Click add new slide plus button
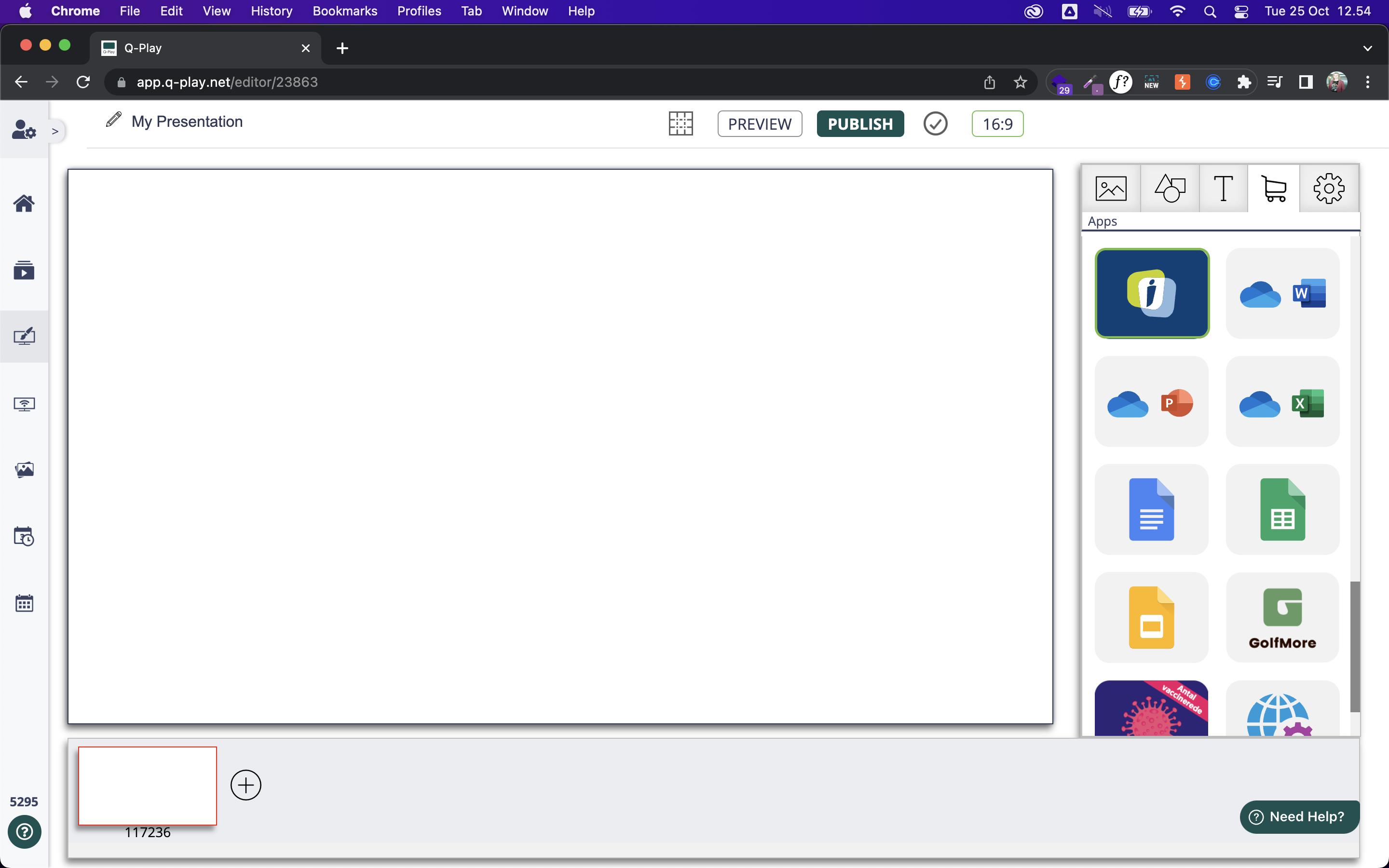This screenshot has width=1389, height=868. tap(245, 785)
